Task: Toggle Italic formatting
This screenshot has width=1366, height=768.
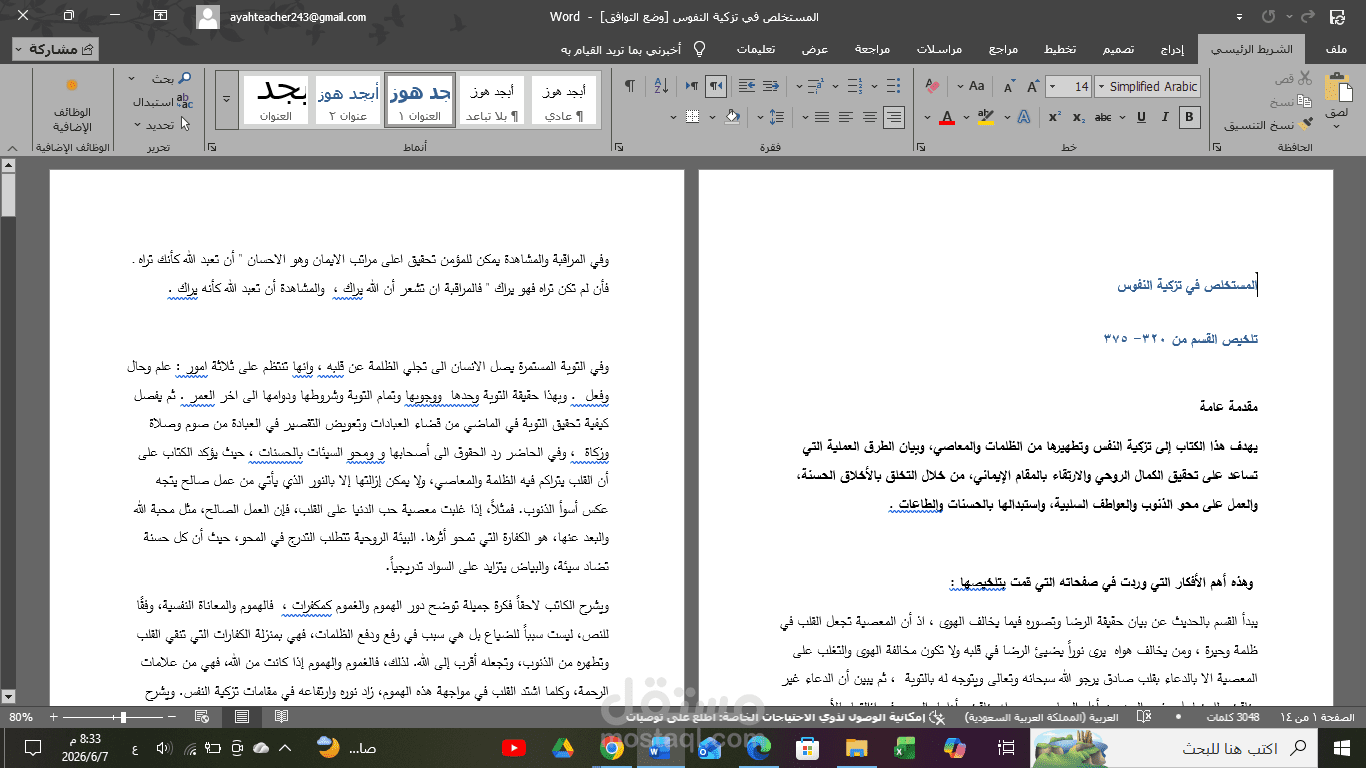Action: click(x=1164, y=117)
